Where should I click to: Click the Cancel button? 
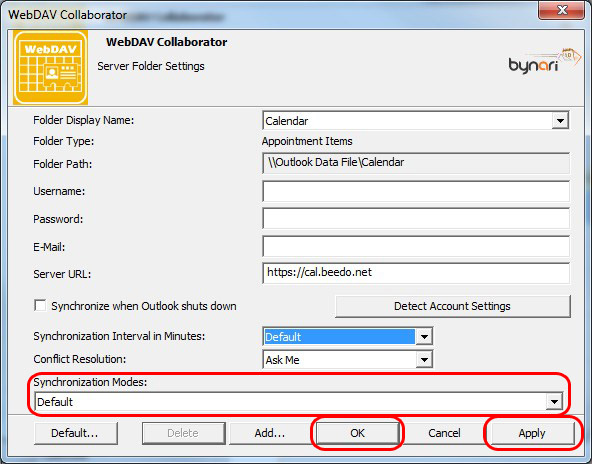pyautogui.click(x=444, y=433)
